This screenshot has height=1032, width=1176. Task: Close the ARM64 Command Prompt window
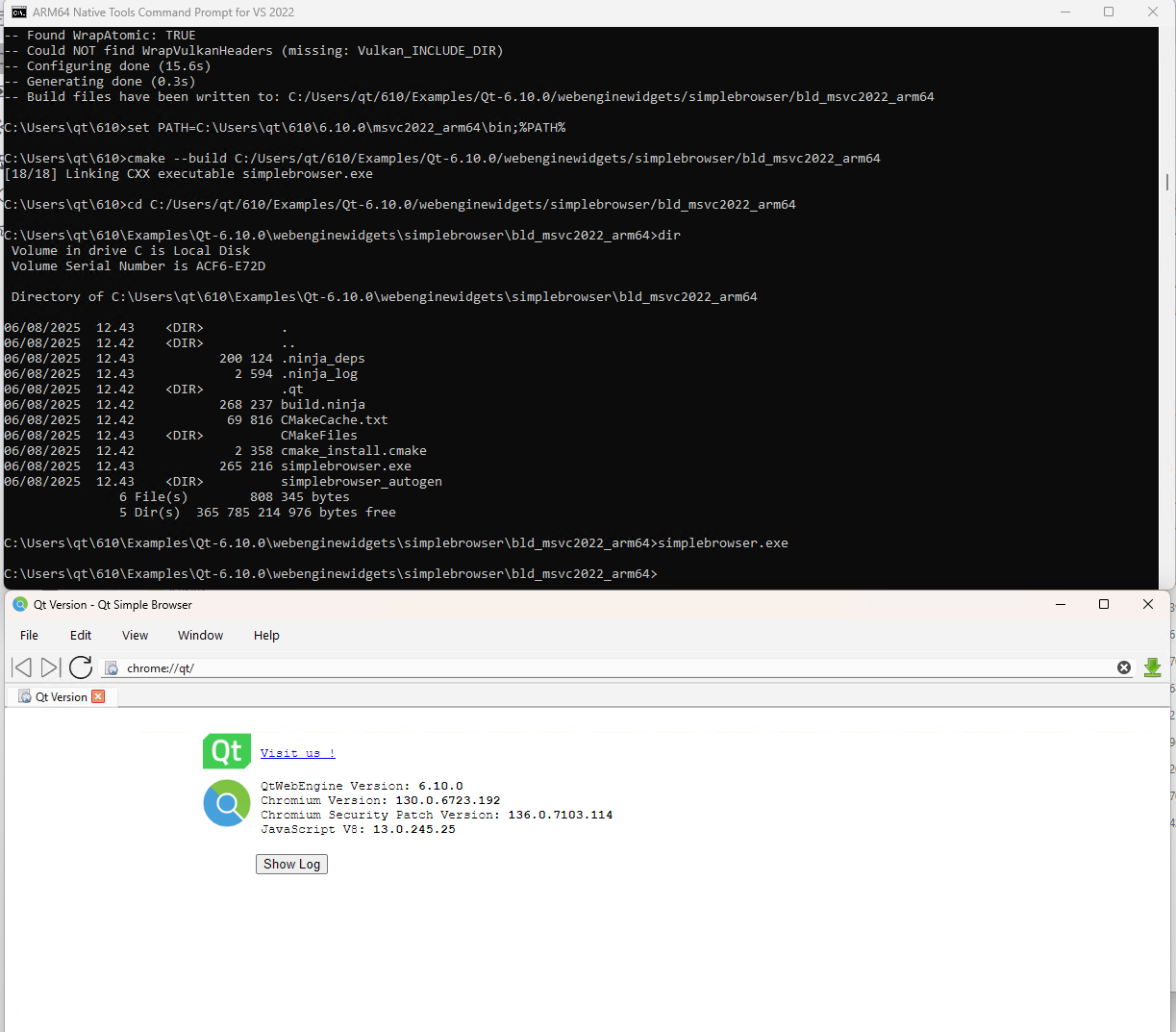(x=1153, y=12)
